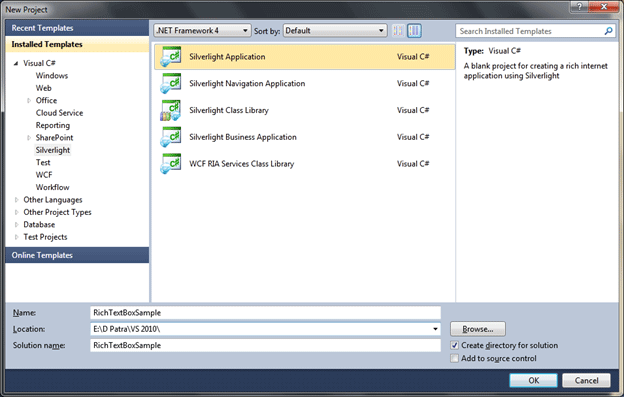Collapse the Visual C# tree node

point(16,63)
